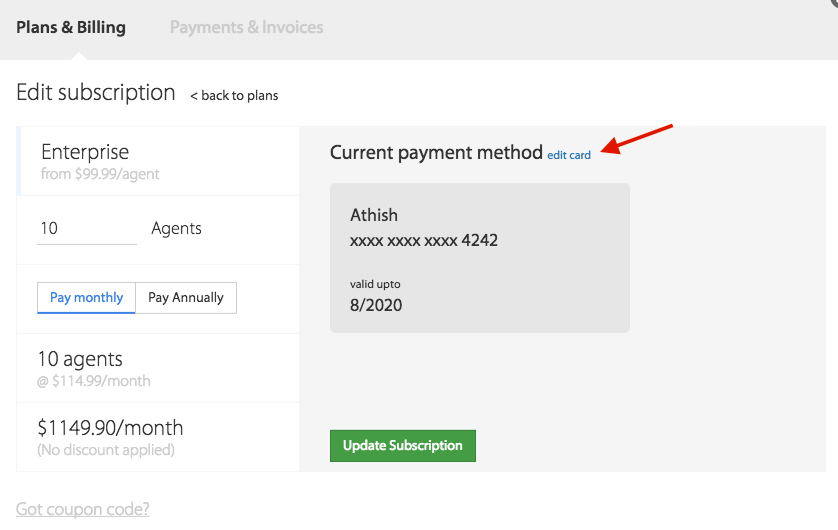
Task: Open the Got coupon code link
Action: (83, 509)
